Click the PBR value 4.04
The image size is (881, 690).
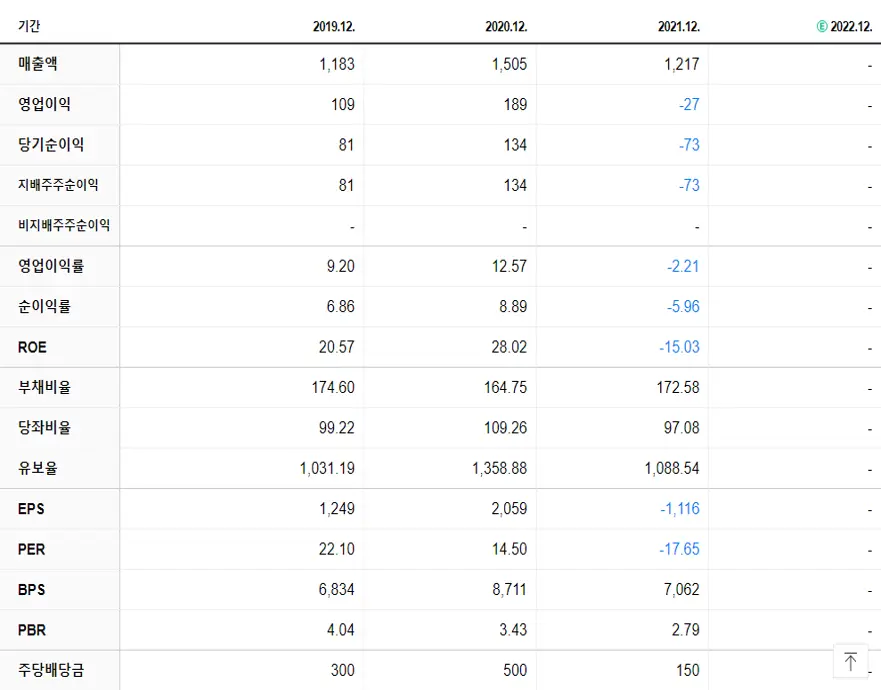[x=340, y=630]
